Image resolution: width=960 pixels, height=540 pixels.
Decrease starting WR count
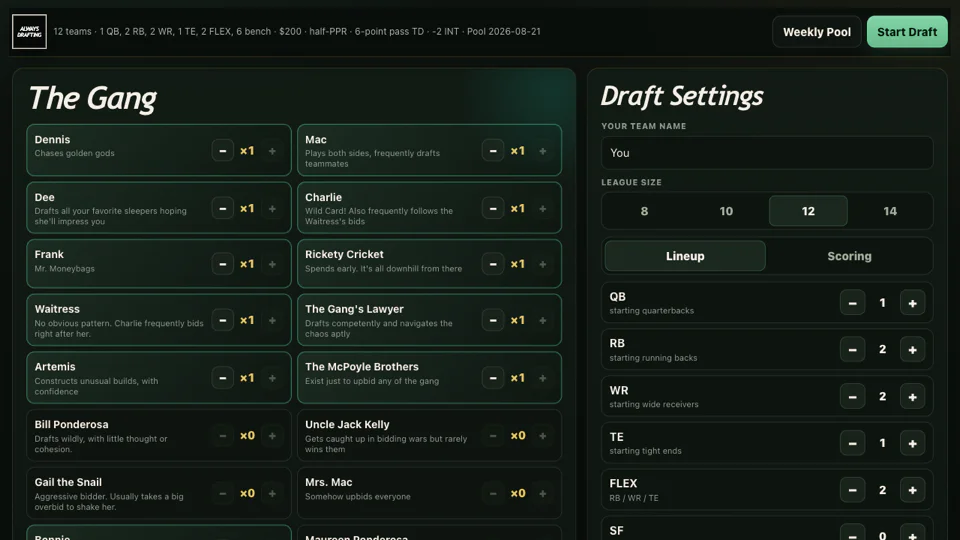click(x=852, y=397)
